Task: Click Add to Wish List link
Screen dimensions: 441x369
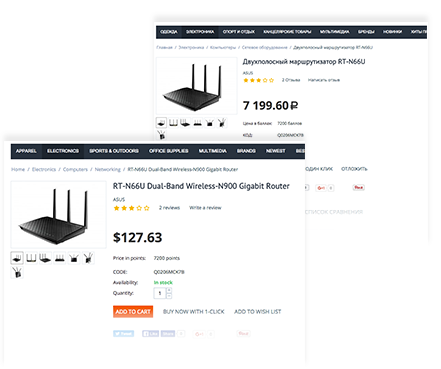Action: (x=258, y=312)
